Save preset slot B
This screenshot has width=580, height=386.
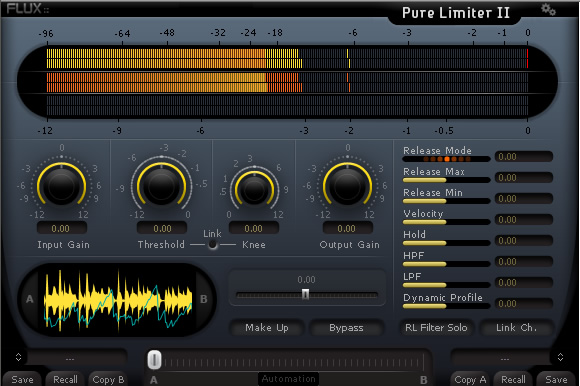(x=556, y=379)
